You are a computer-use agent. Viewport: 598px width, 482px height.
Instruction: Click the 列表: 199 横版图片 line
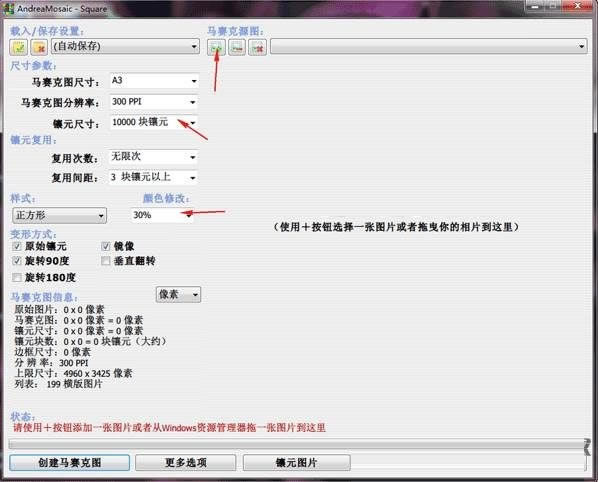[58, 384]
